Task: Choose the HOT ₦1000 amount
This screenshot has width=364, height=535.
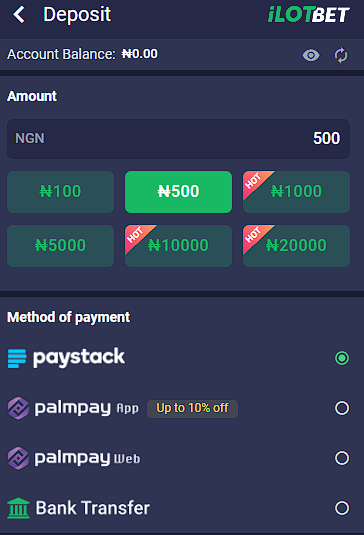Action: (296, 192)
